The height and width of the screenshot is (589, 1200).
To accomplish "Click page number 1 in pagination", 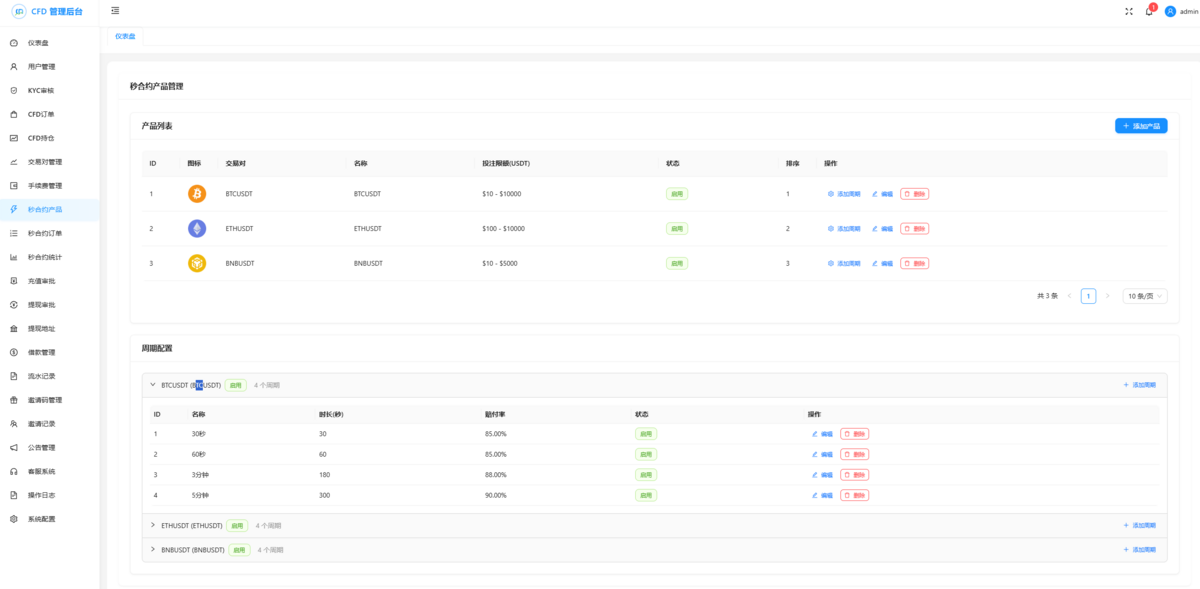I will point(1088,296).
